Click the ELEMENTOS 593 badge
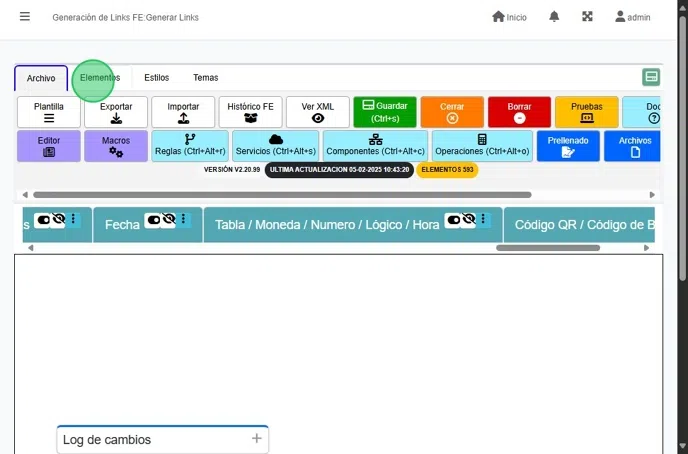This screenshot has height=454, width=688. [447, 170]
